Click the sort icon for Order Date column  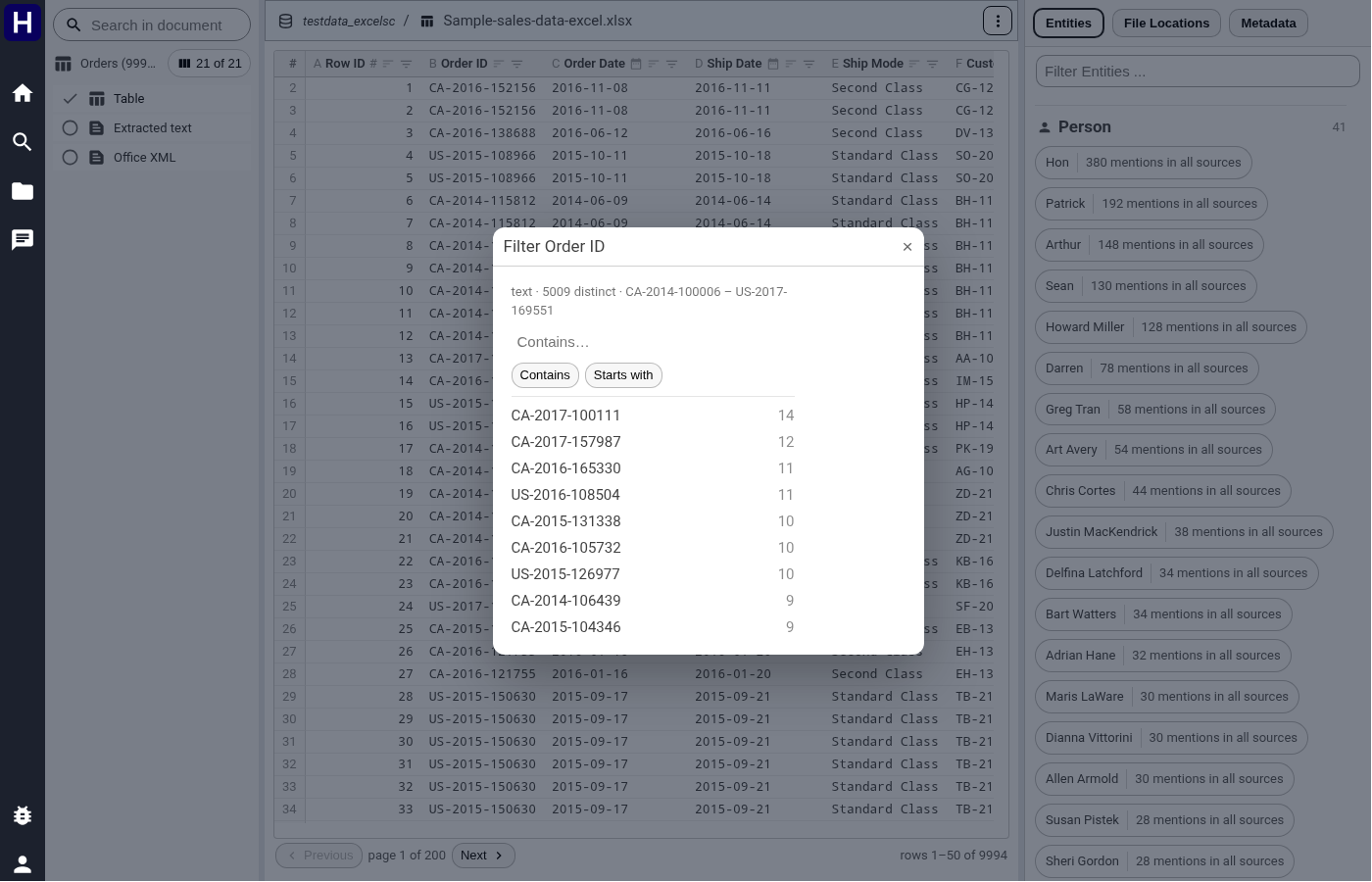tap(654, 64)
